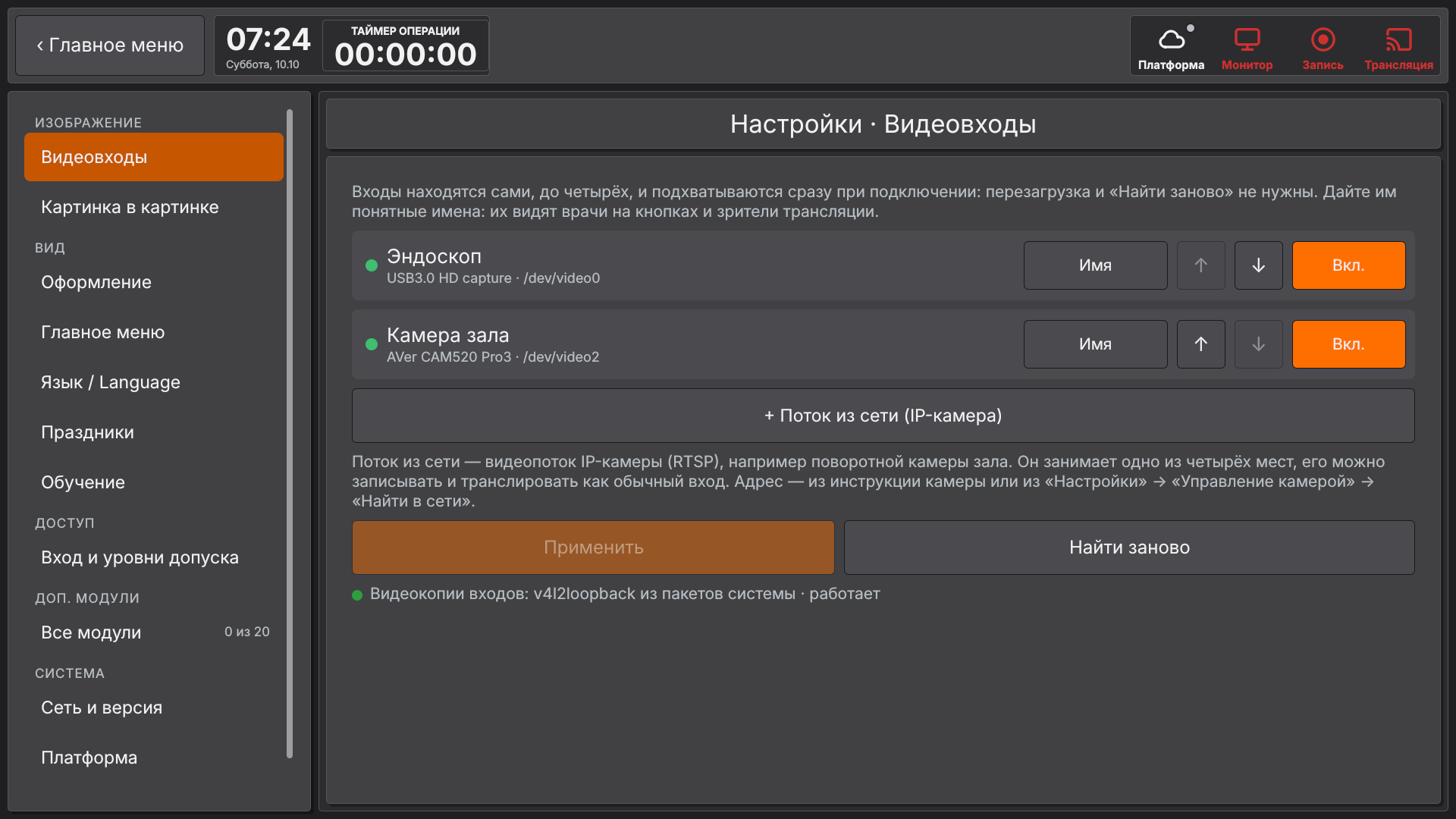Select Видеовходы in the sidebar
Screen dimensions: 1456x819
click(154, 157)
